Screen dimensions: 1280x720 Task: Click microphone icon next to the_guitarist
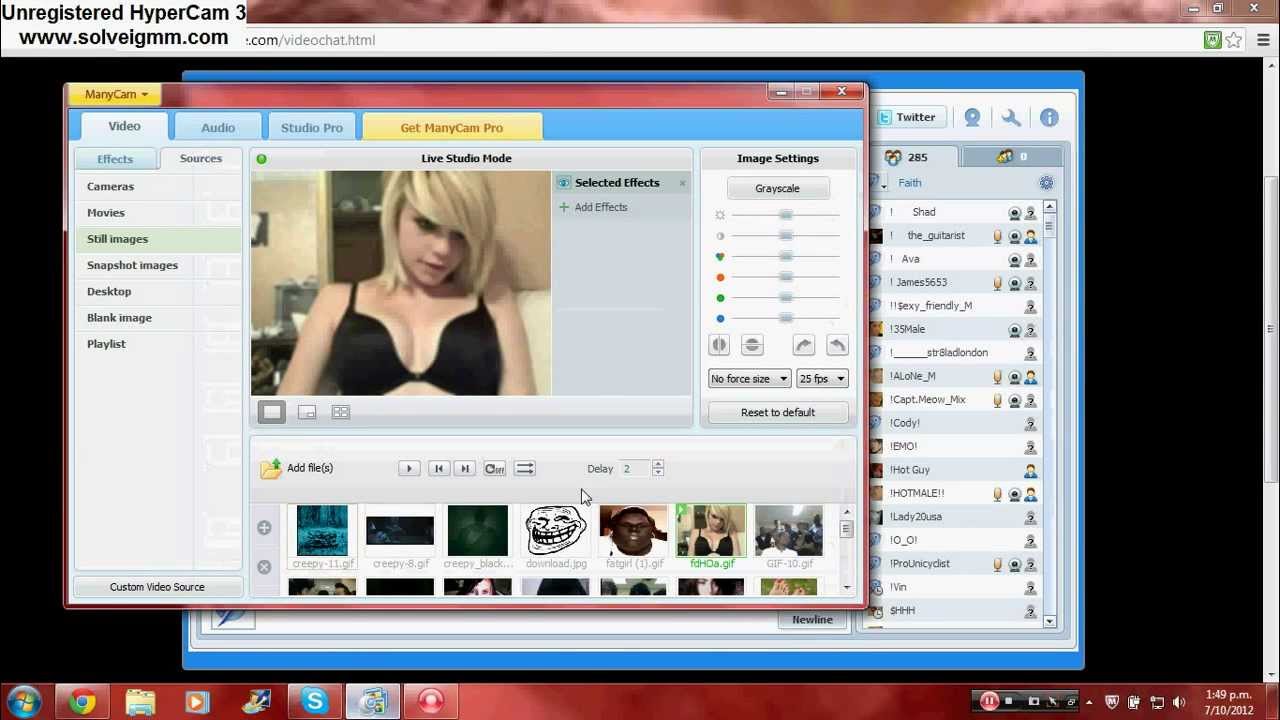click(997, 236)
